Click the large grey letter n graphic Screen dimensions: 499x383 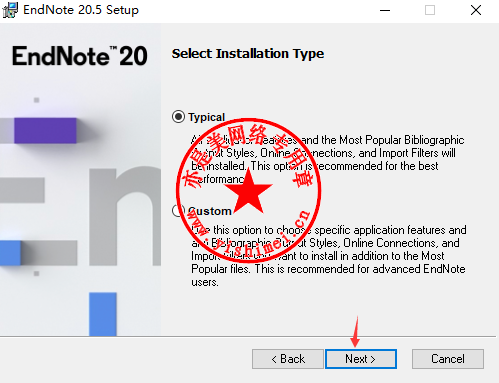(125, 217)
